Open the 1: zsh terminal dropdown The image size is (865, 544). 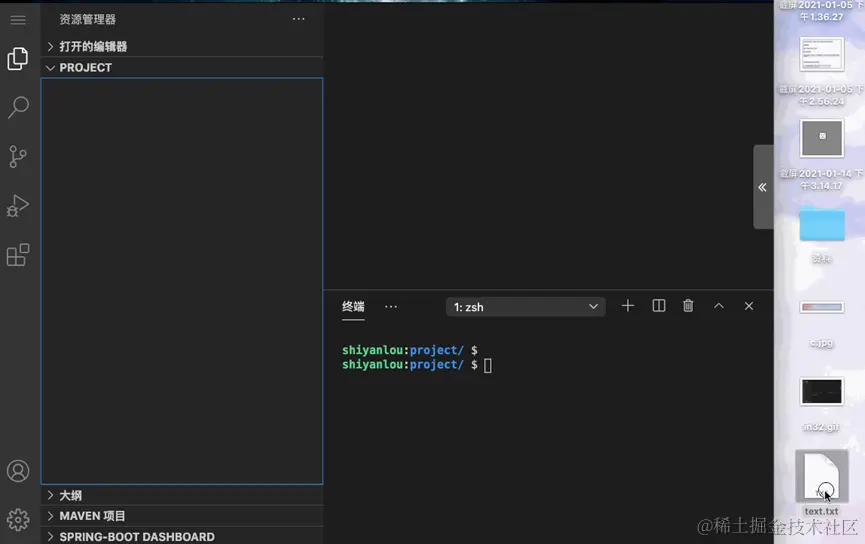coord(525,307)
